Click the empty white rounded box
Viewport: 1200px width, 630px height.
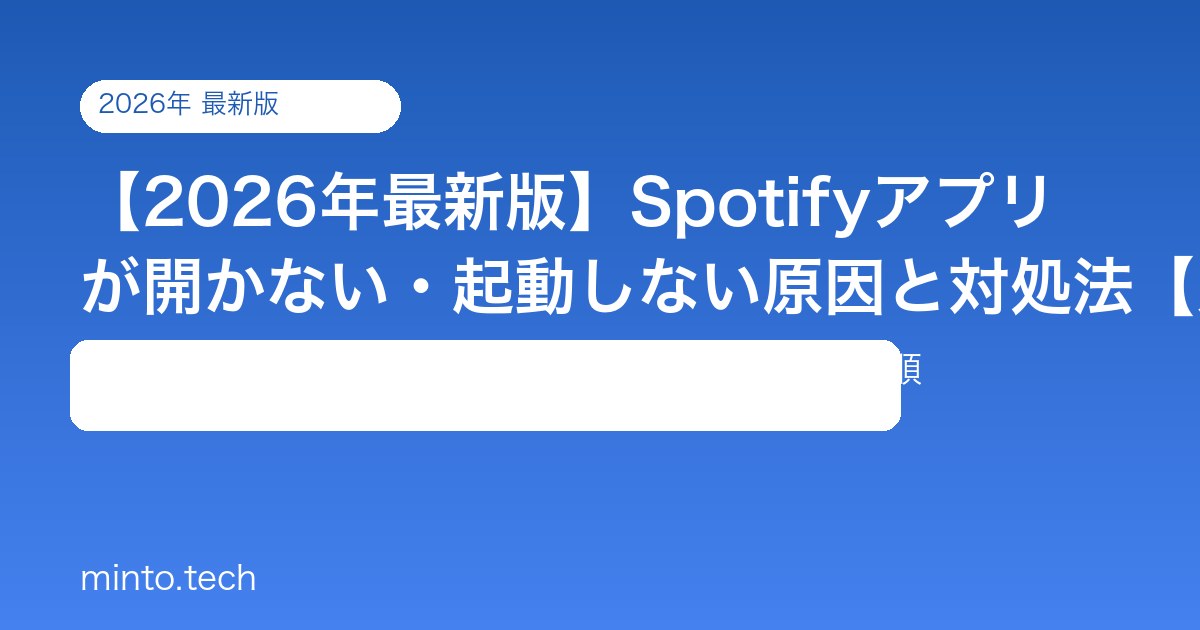[485, 385]
